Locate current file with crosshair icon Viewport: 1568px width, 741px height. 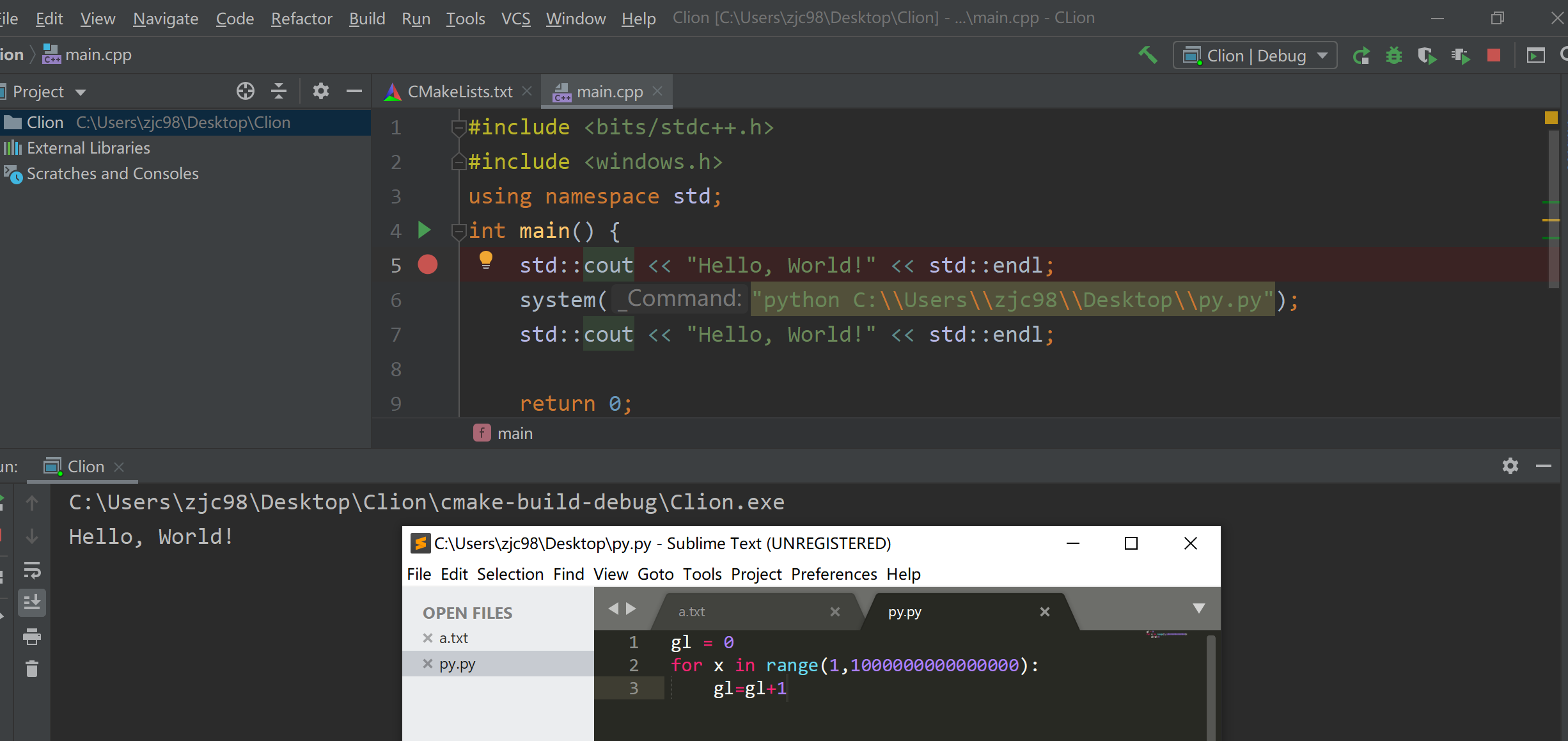pos(246,92)
